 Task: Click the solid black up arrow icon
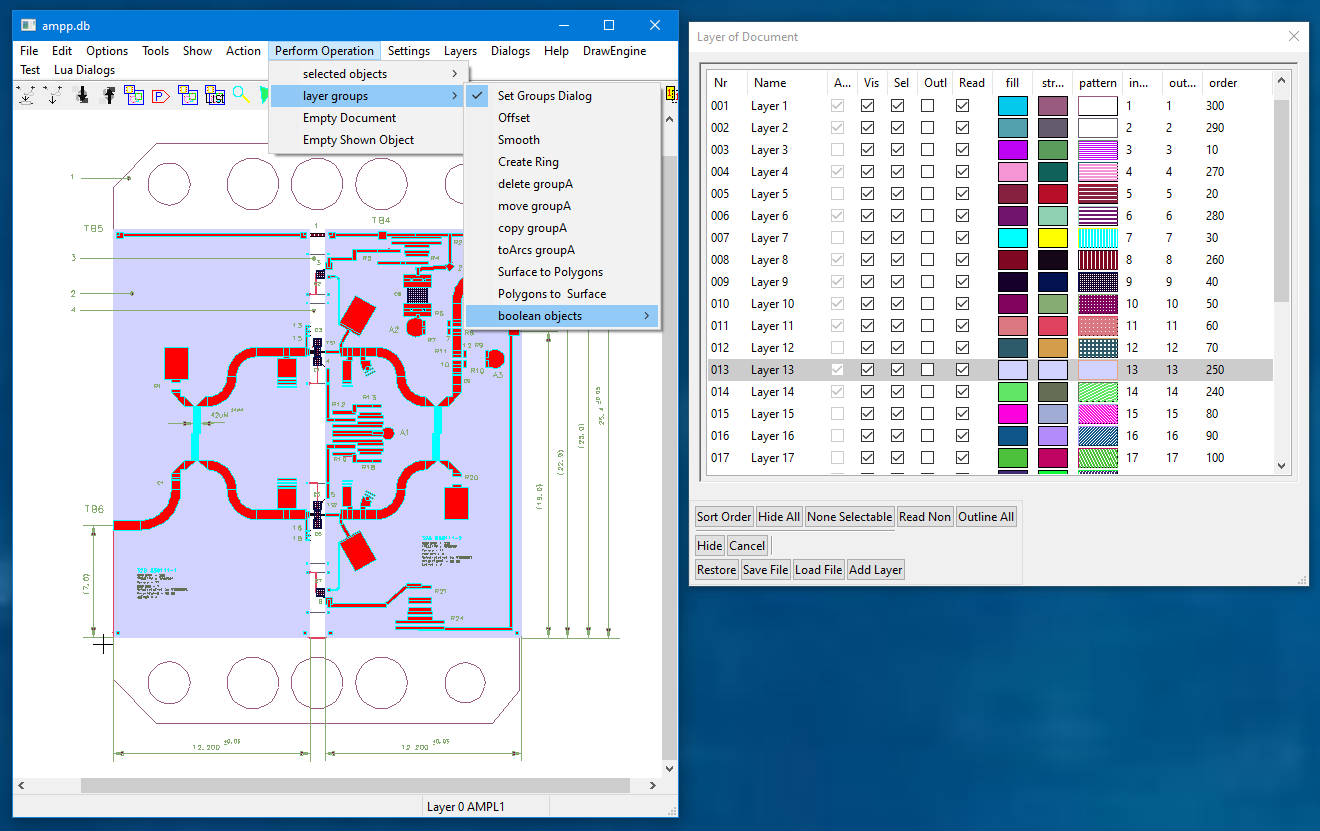pyautogui.click(x=108, y=95)
